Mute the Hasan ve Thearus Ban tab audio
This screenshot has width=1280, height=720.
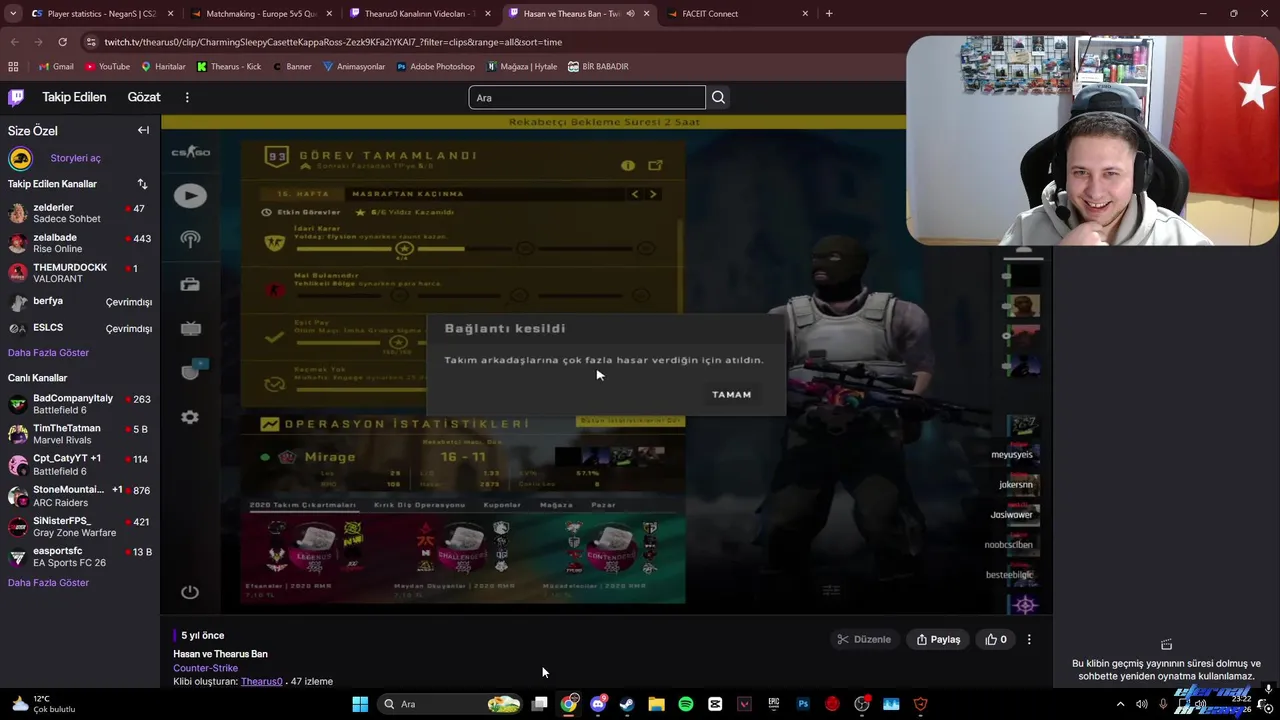pyautogui.click(x=630, y=14)
